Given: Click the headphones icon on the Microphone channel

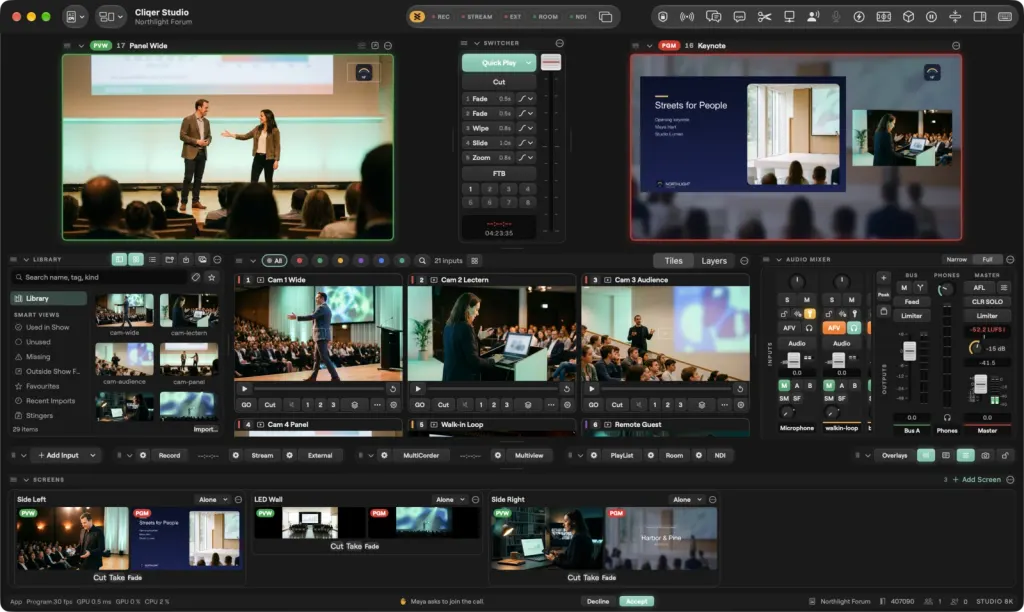Looking at the screenshot, I should pyautogui.click(x=809, y=328).
